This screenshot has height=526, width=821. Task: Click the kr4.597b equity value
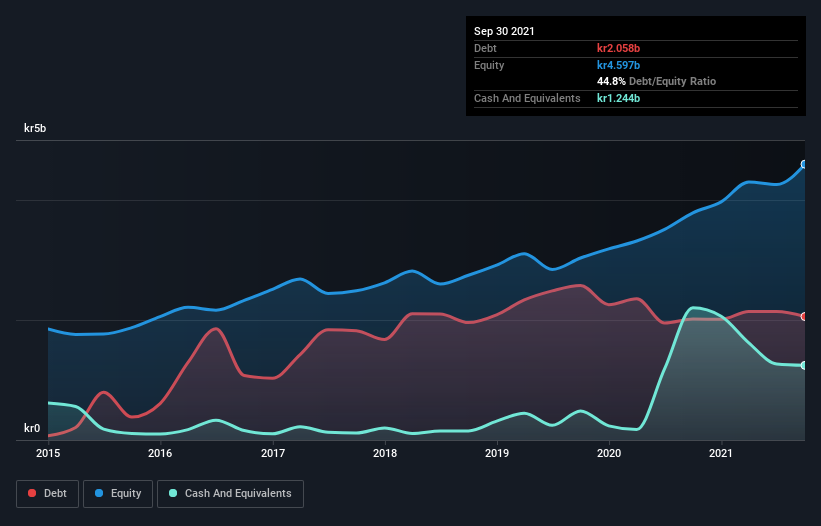pyautogui.click(x=618, y=65)
